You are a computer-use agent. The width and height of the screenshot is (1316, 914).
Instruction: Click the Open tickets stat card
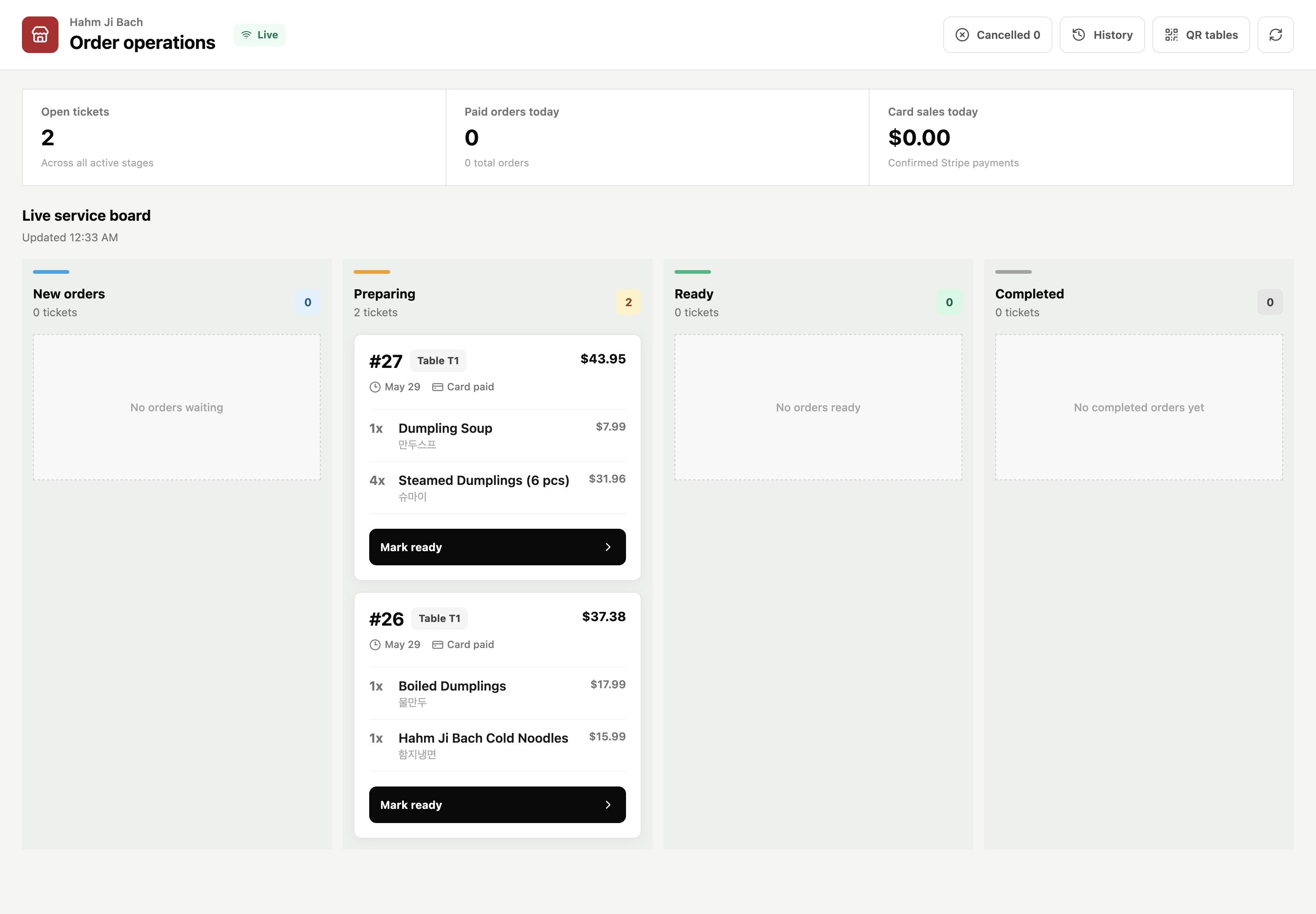point(233,138)
